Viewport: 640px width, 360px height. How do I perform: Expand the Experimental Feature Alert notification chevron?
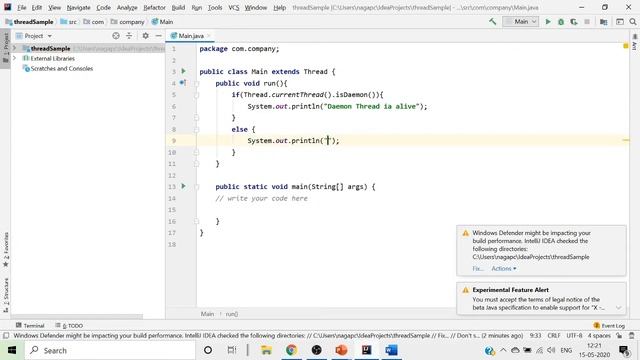click(618, 308)
